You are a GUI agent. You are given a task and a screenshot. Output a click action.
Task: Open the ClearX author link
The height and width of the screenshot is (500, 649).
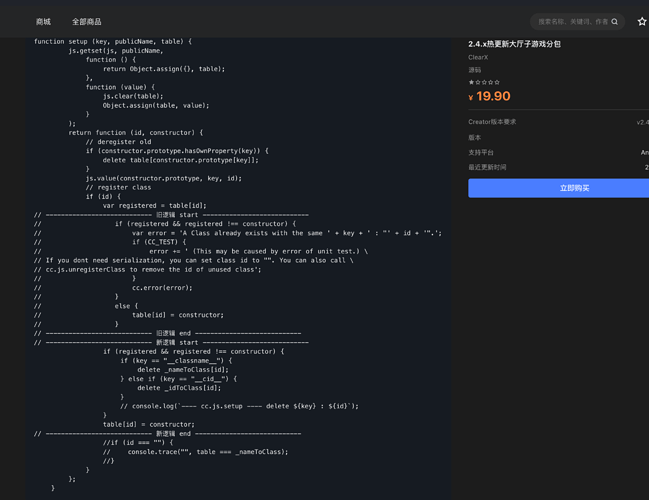[478, 57]
